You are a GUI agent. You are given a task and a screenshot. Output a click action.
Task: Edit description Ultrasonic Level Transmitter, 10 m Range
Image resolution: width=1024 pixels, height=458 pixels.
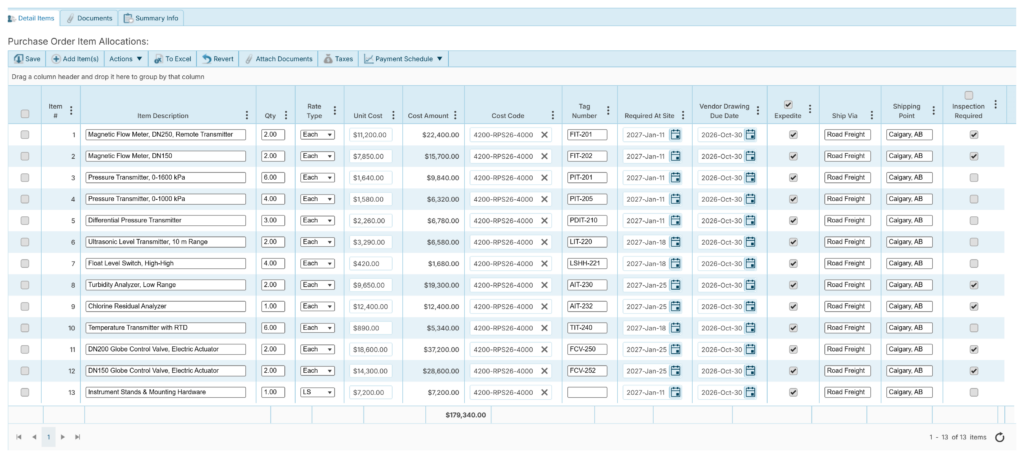click(165, 242)
